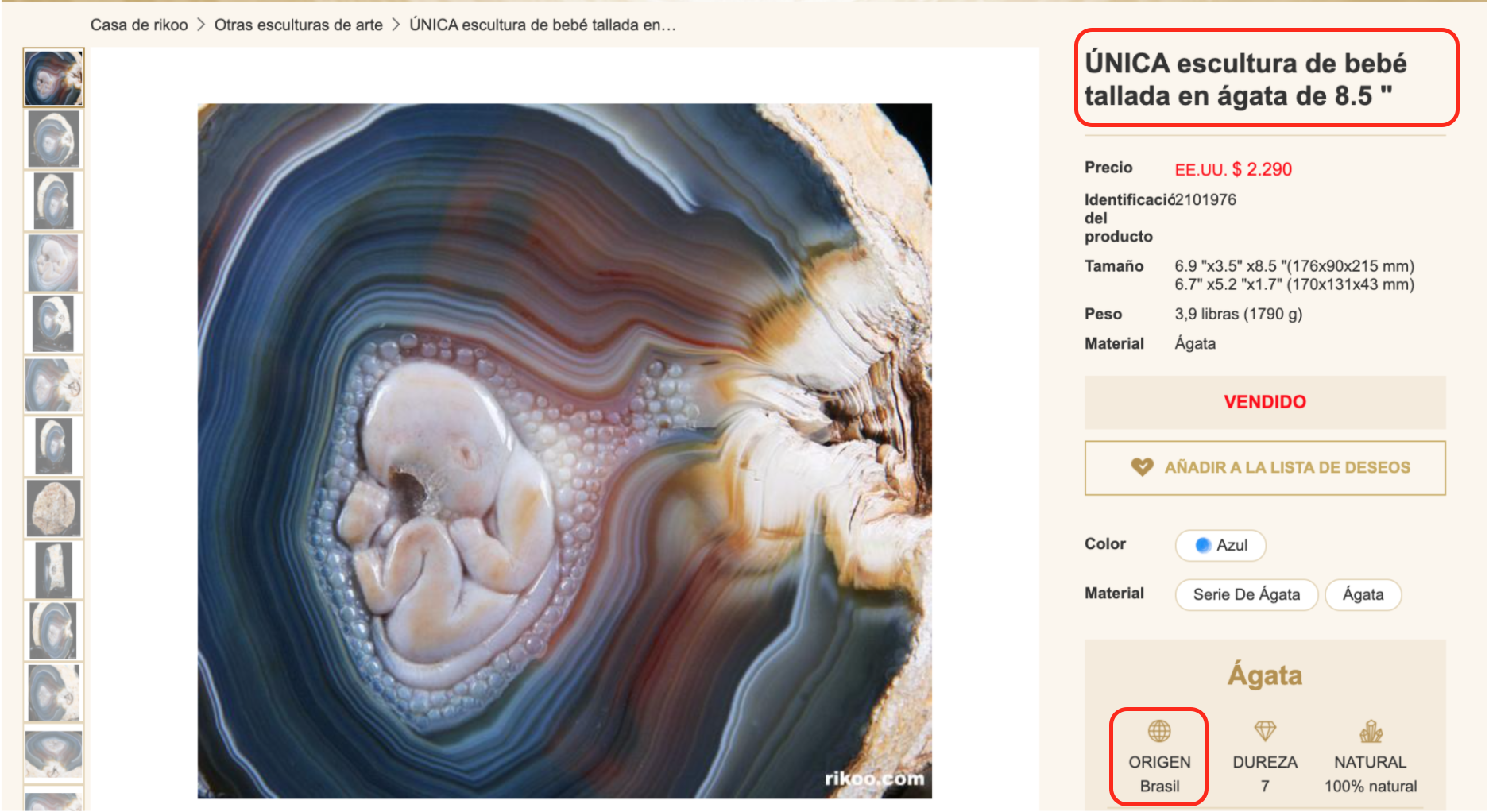Click the diamond icon above DUREZA

(x=1265, y=730)
